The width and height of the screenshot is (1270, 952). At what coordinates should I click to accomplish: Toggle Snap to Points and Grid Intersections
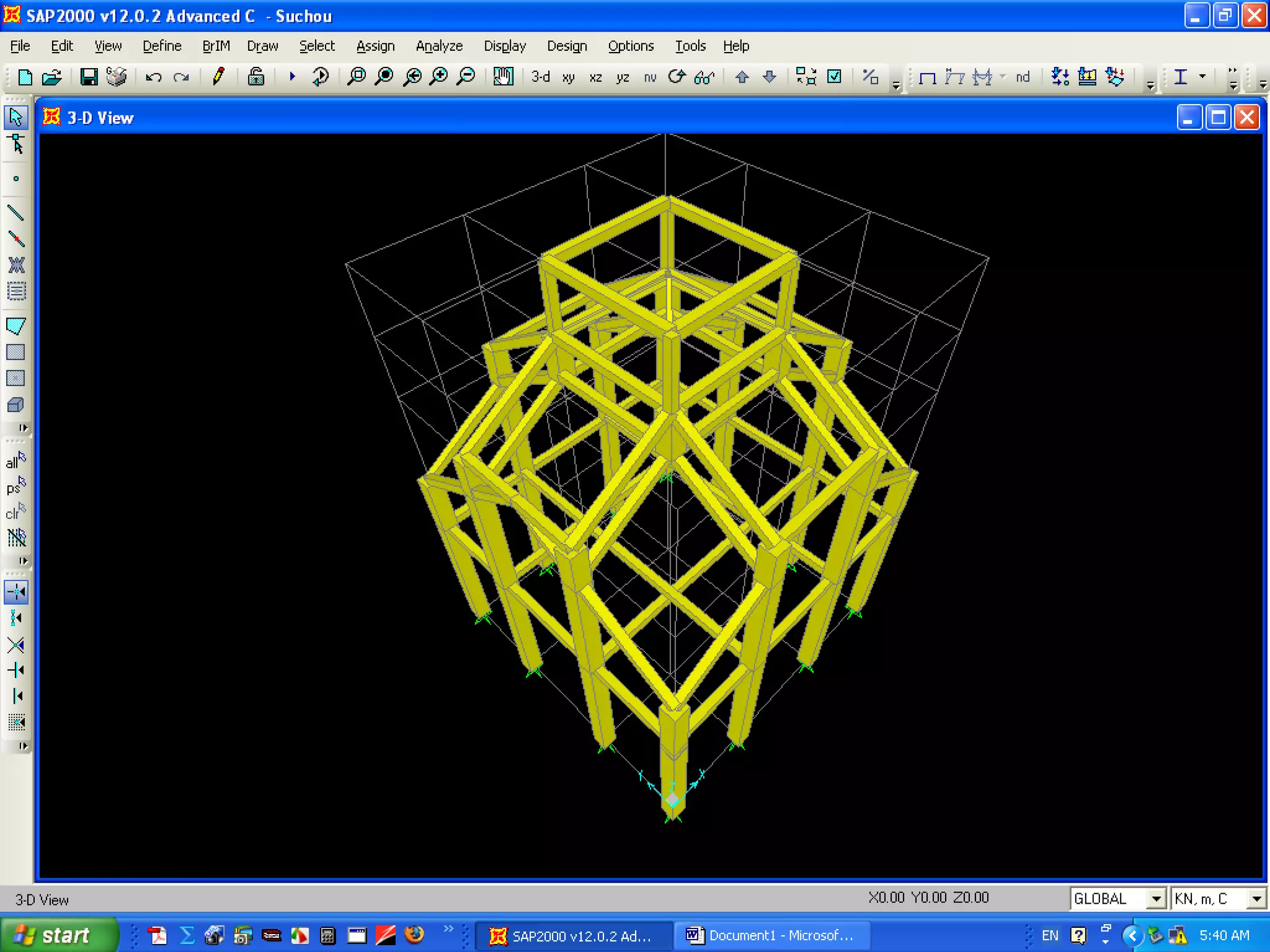click(16, 592)
